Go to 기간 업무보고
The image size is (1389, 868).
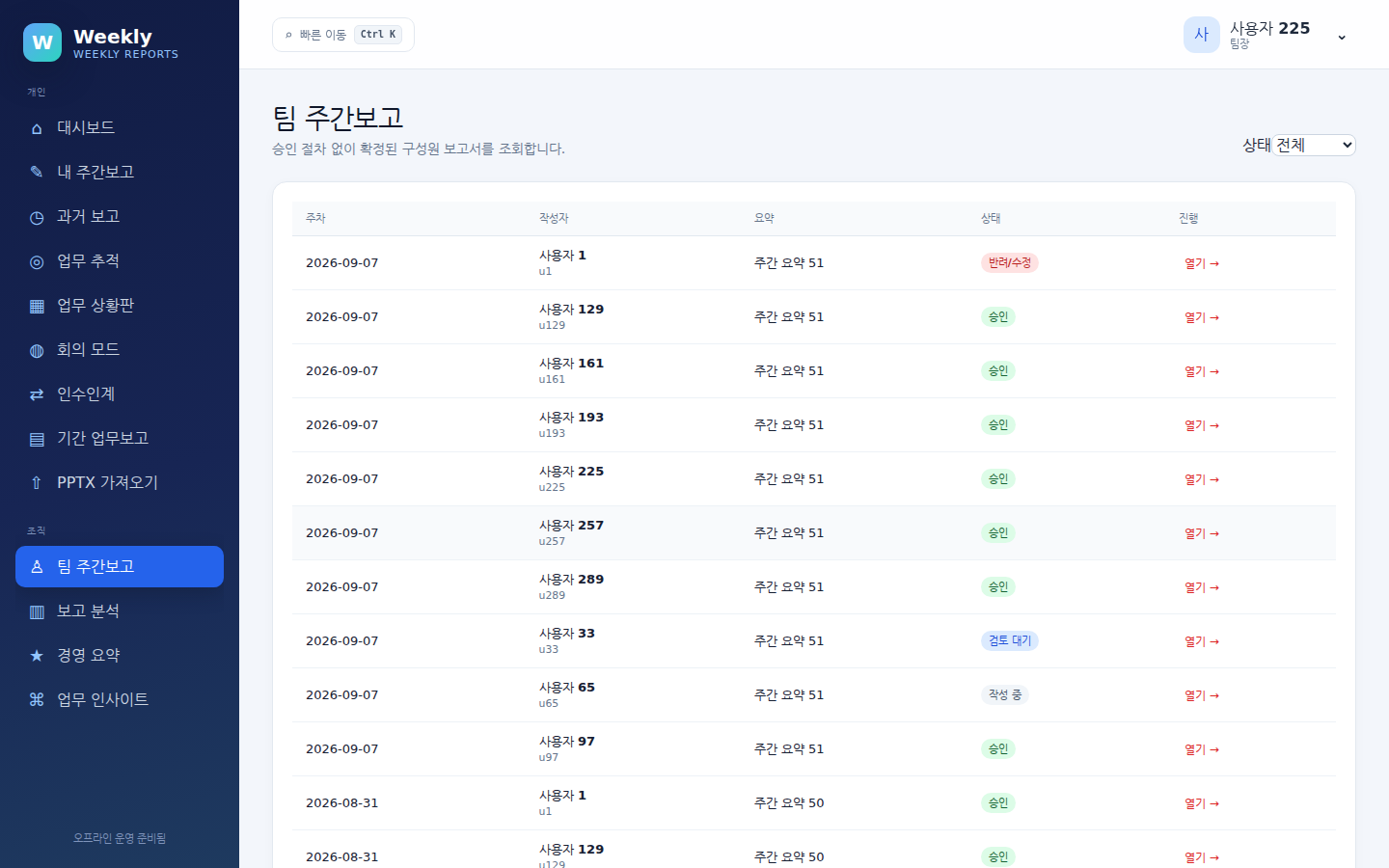pos(120,438)
